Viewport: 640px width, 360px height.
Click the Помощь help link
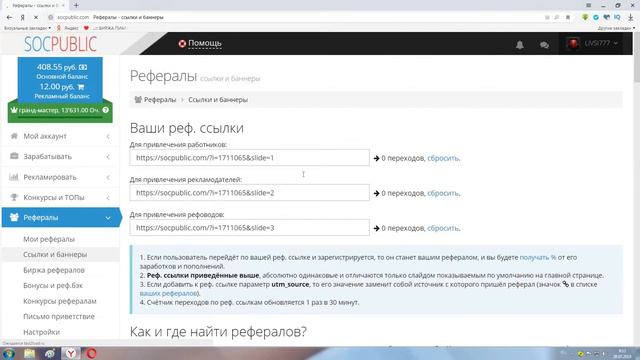(204, 43)
